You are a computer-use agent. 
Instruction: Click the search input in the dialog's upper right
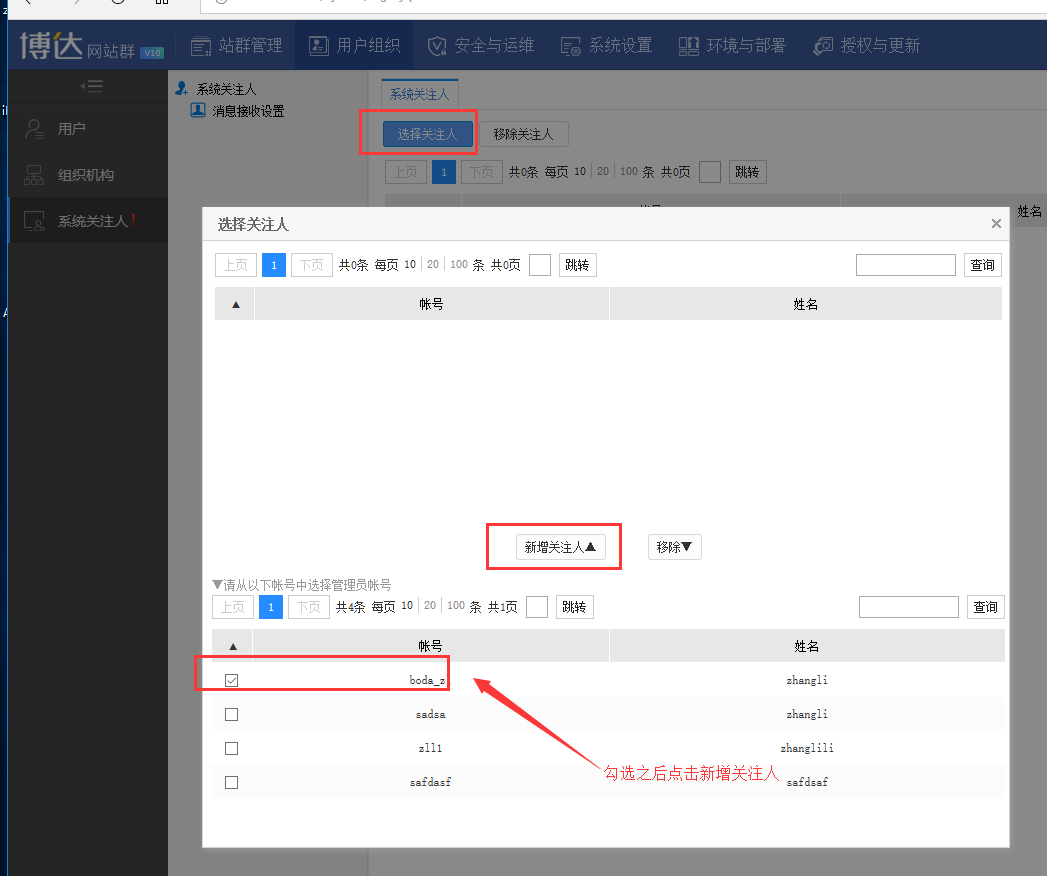(x=905, y=265)
